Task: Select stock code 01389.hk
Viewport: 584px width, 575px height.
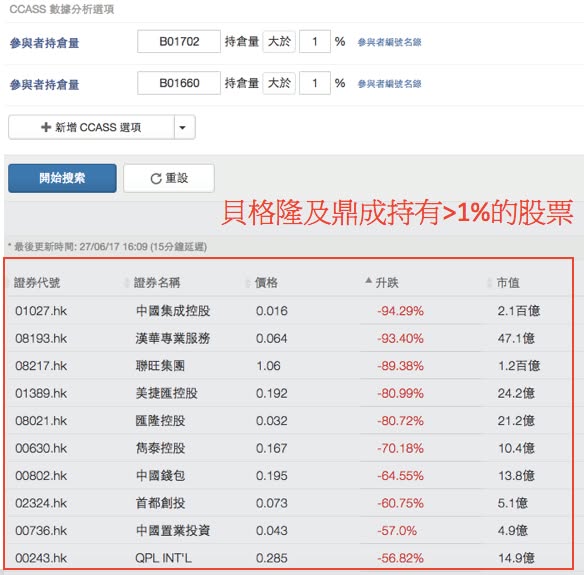Action: pos(41,393)
